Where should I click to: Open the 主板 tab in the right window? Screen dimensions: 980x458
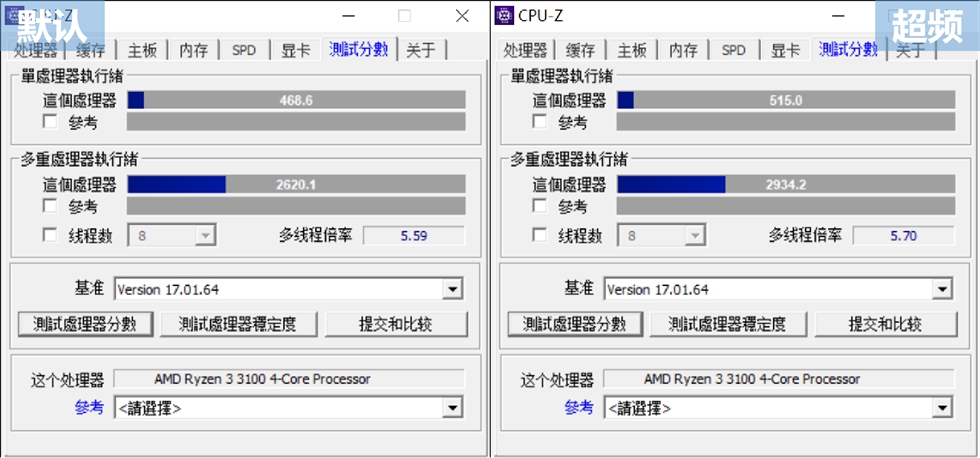click(x=632, y=50)
